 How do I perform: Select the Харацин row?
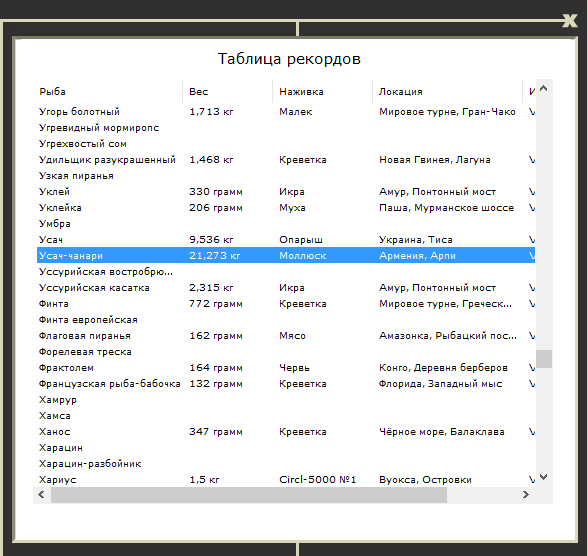point(286,448)
